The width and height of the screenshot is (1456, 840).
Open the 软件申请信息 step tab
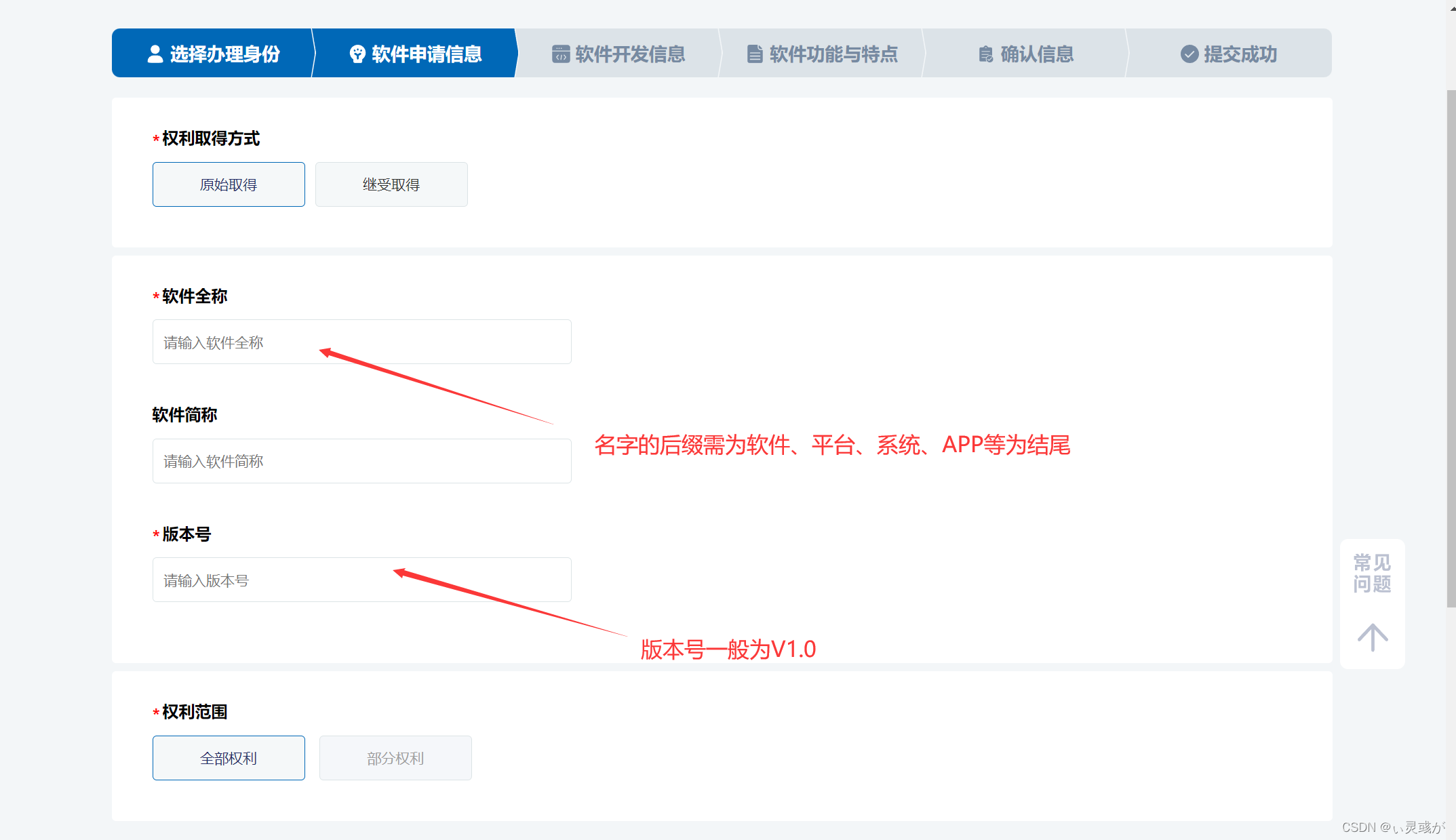(x=415, y=53)
